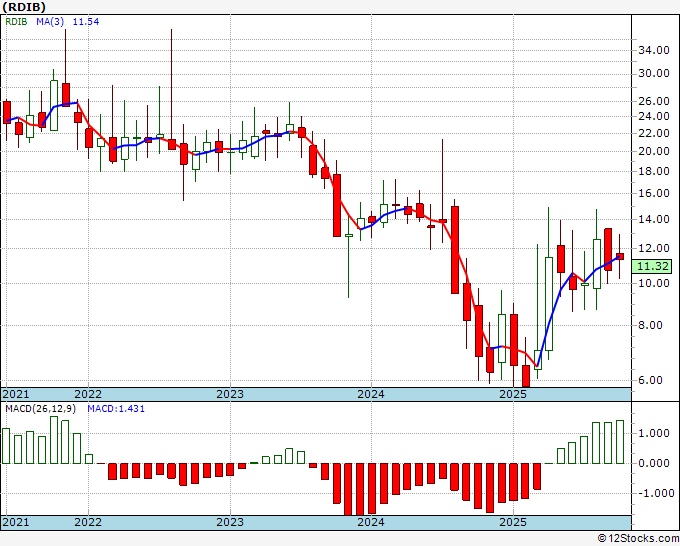
Task: Open the 12Stocks.com copyright link
Action: [638, 539]
